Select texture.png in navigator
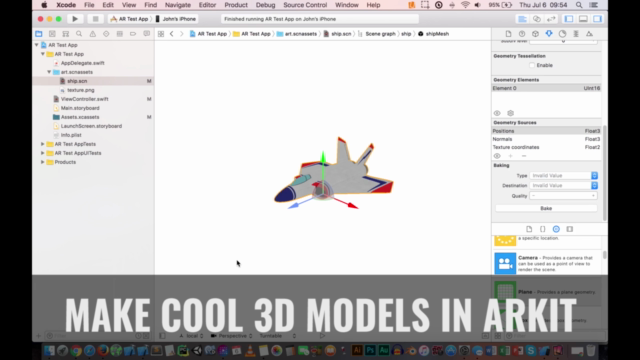Viewport: 640px width, 360px height. tap(80, 90)
